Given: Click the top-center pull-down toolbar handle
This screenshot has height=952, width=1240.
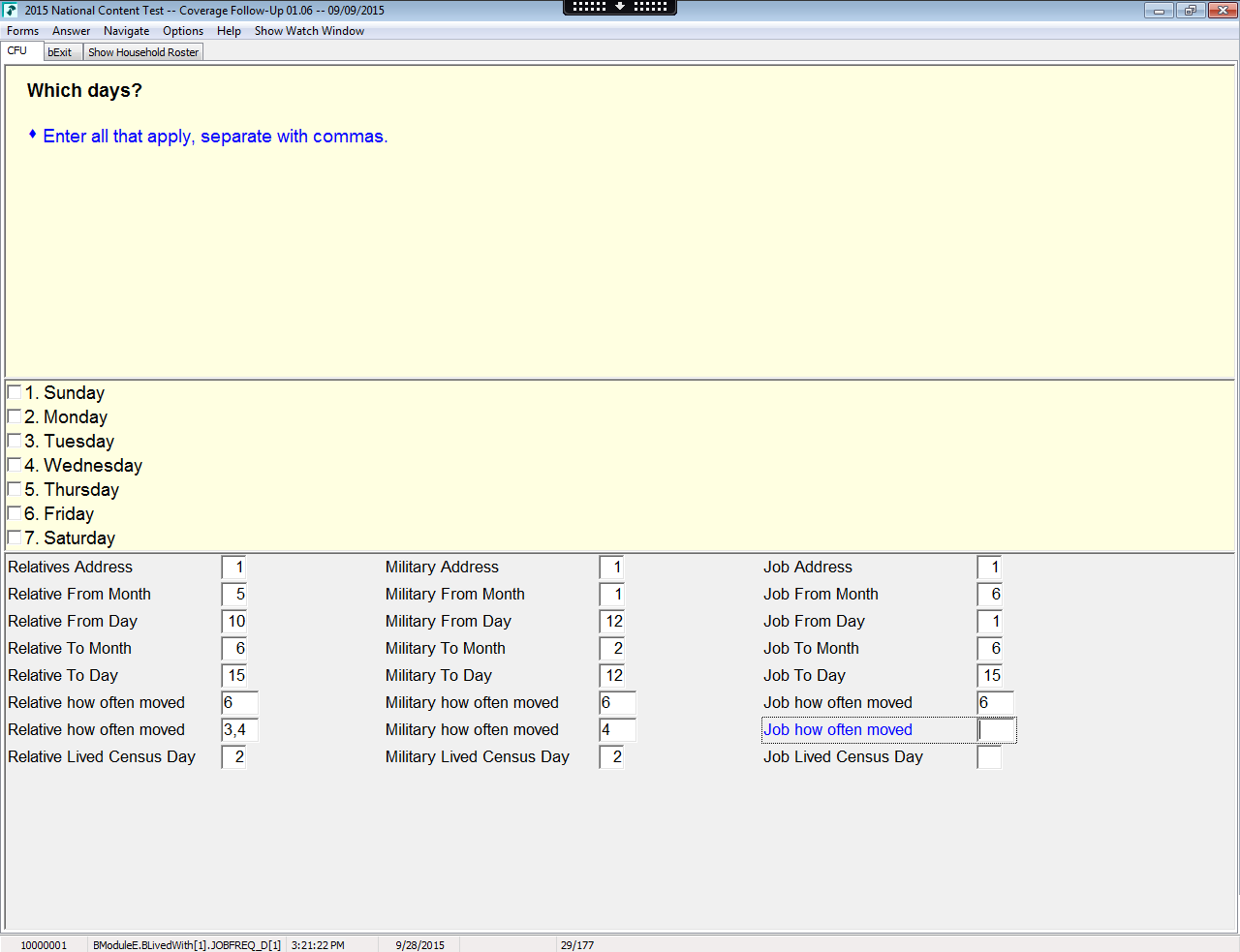Looking at the screenshot, I should tap(620, 7).
